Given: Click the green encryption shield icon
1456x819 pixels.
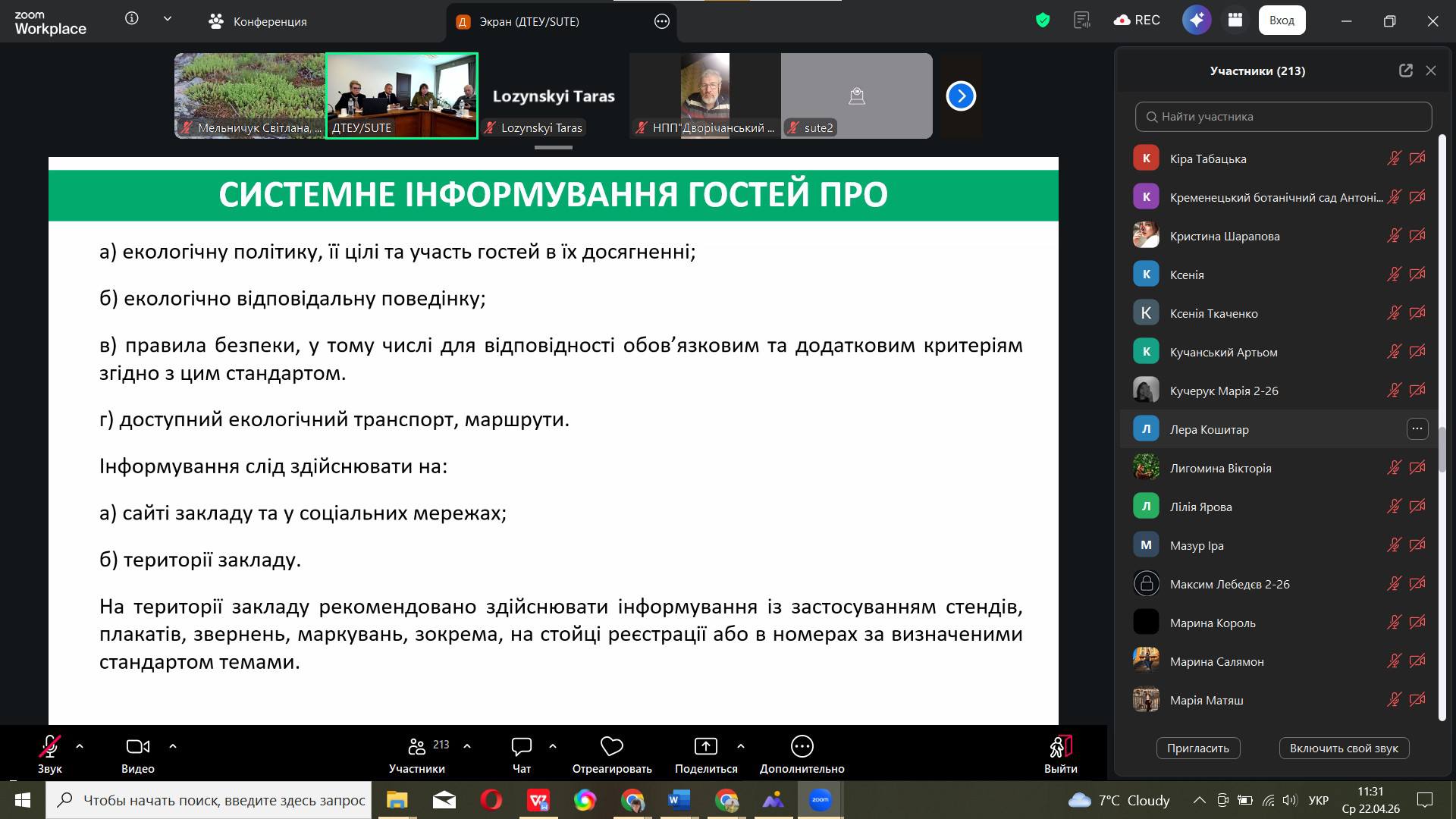Looking at the screenshot, I should click(1043, 20).
